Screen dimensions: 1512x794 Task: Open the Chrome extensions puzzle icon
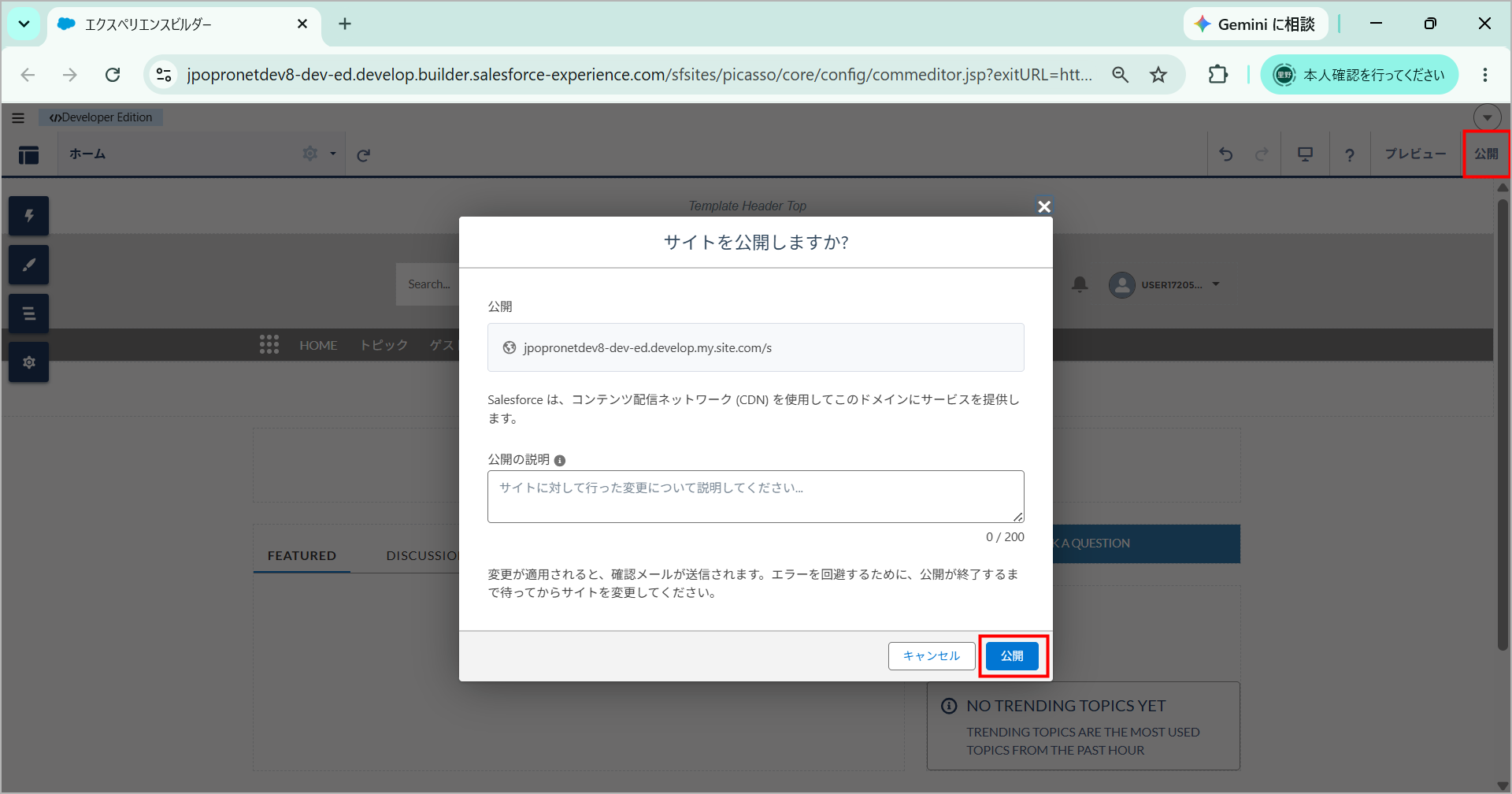click(x=1217, y=75)
